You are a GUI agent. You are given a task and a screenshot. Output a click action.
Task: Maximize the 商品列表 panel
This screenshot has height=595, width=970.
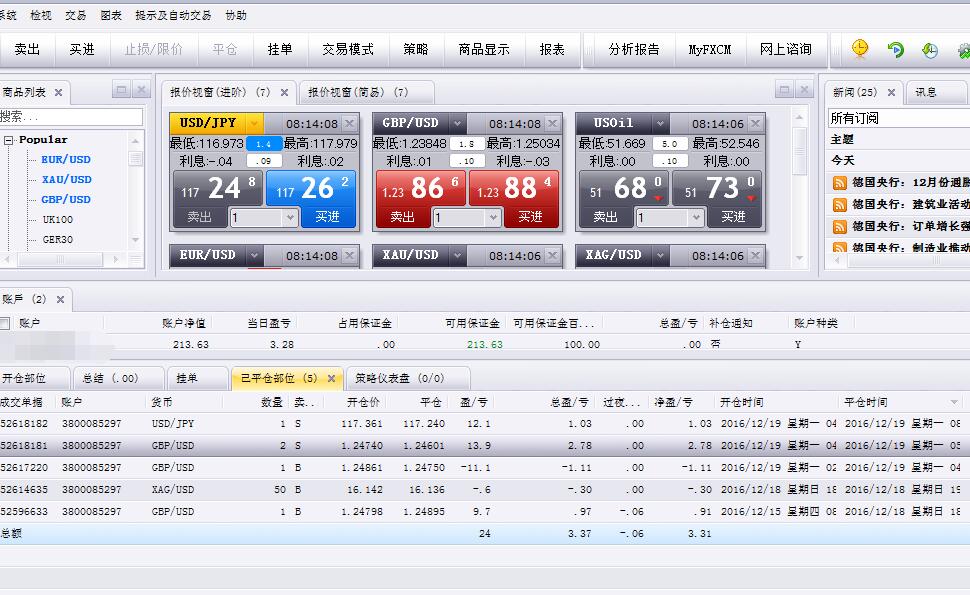coord(122,90)
